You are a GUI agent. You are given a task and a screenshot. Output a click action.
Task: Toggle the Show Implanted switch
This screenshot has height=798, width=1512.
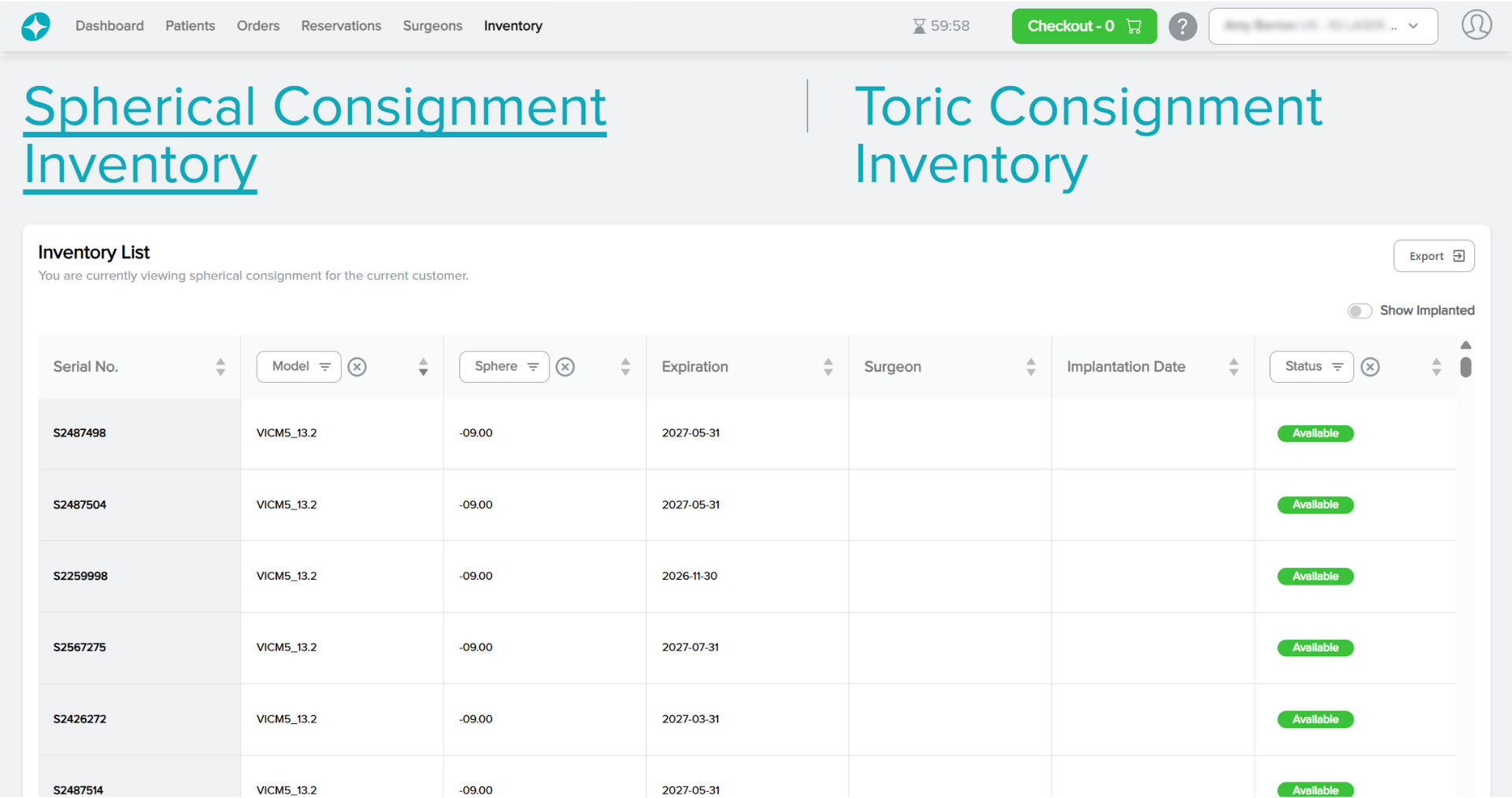(1359, 310)
